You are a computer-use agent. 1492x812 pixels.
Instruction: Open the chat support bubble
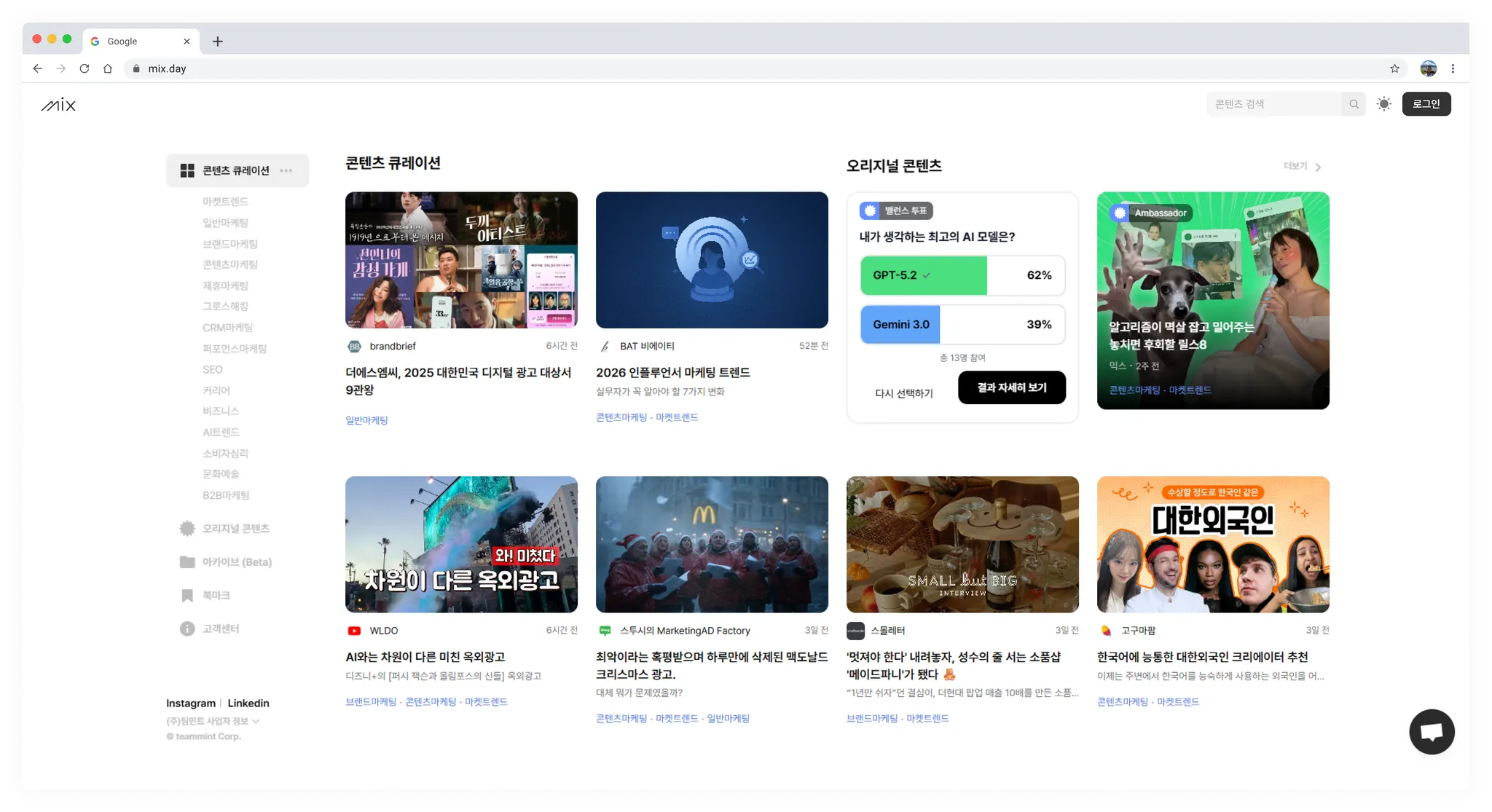click(1432, 732)
